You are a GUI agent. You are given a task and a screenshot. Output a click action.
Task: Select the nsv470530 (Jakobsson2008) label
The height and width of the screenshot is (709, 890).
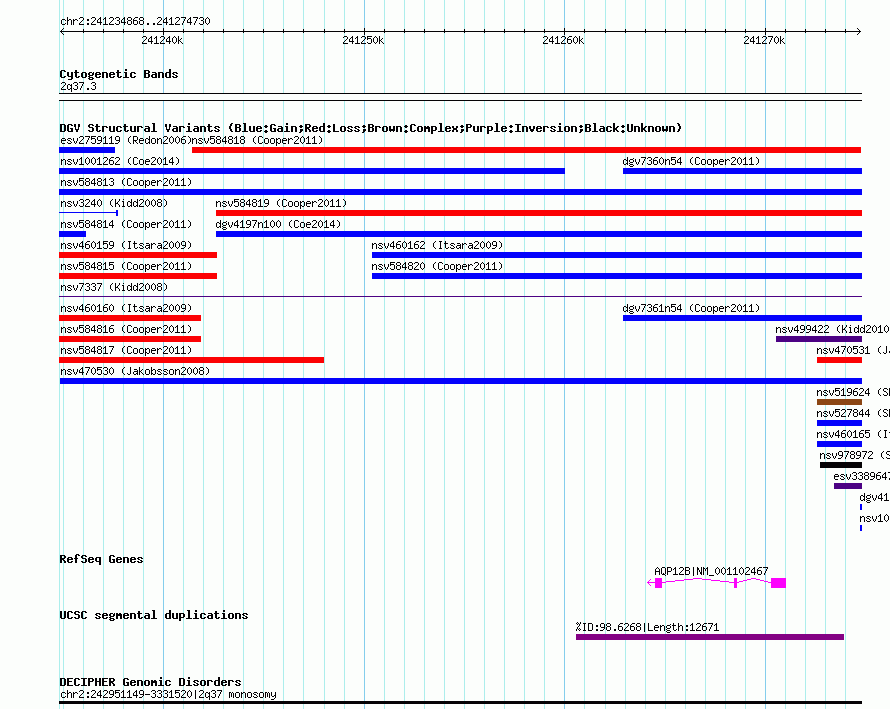click(135, 371)
